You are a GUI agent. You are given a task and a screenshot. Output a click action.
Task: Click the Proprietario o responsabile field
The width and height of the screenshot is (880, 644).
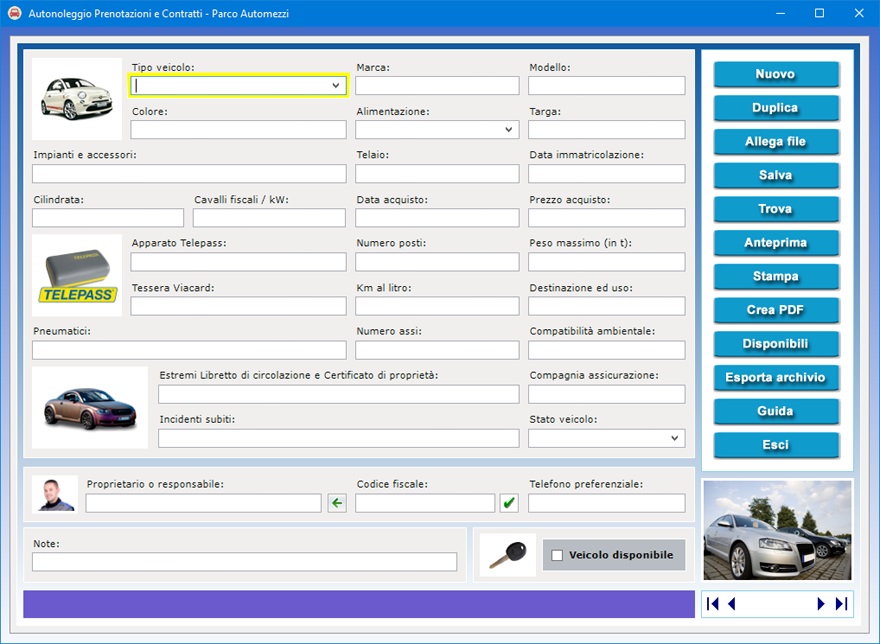point(203,503)
